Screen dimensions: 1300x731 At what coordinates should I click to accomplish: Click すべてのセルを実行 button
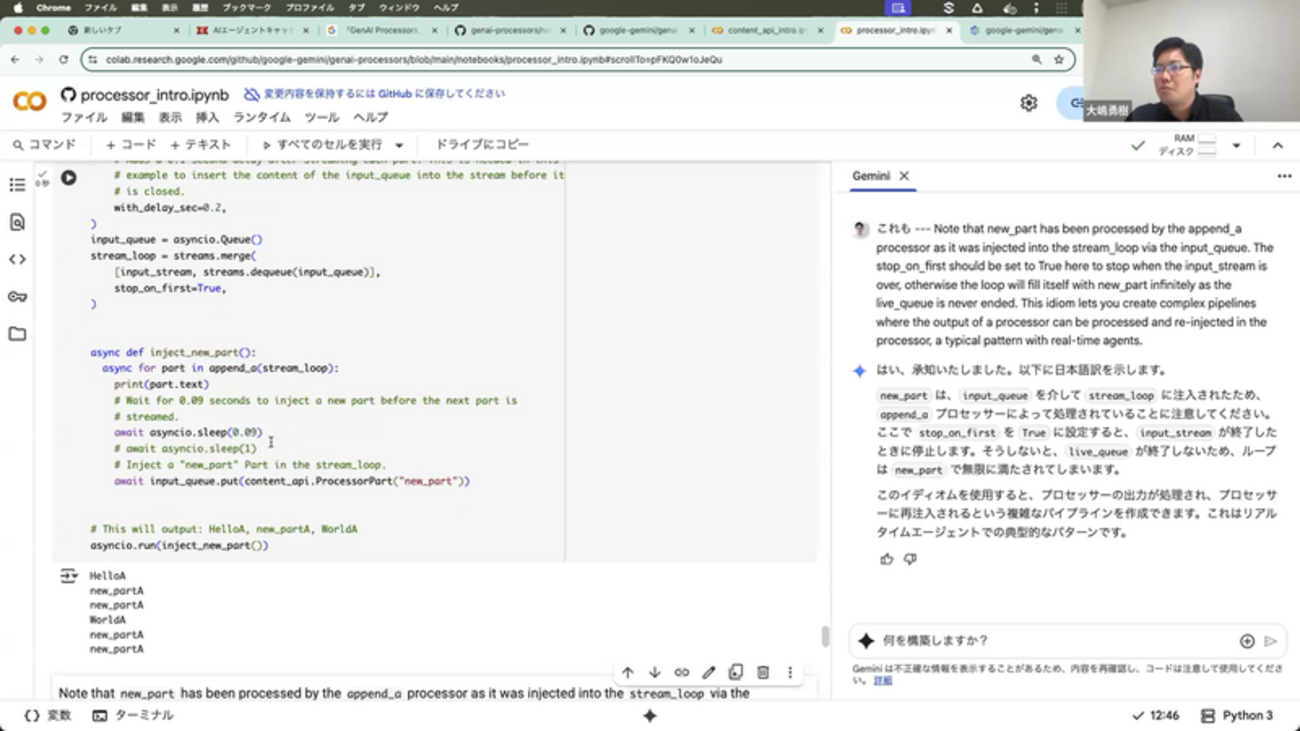tap(322, 145)
